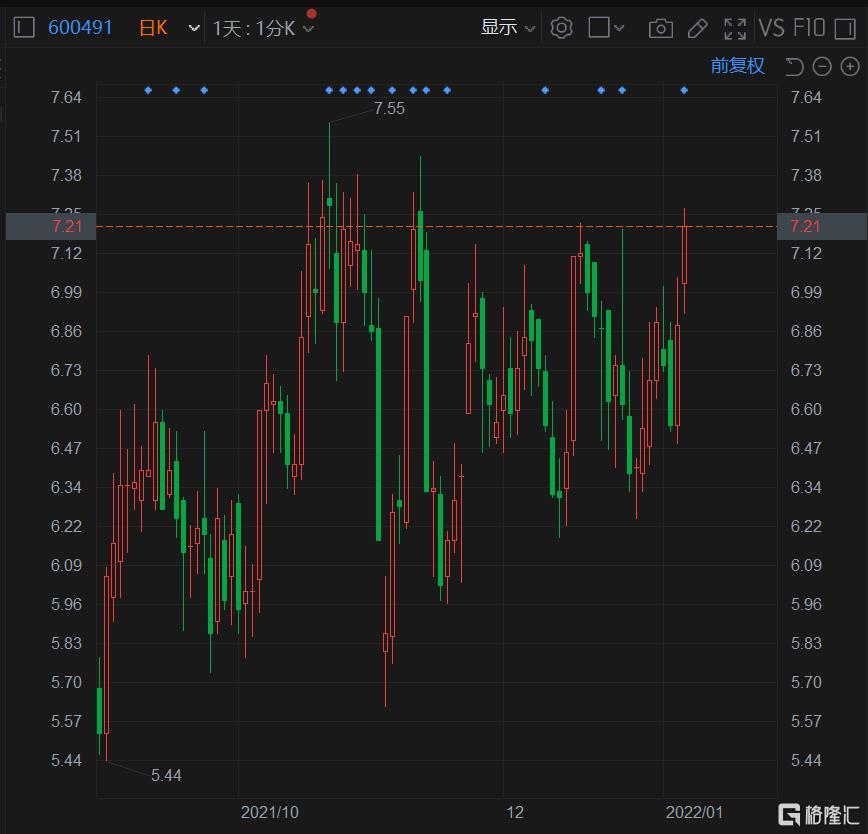Open the 显示 display options dropdown

click(x=507, y=27)
